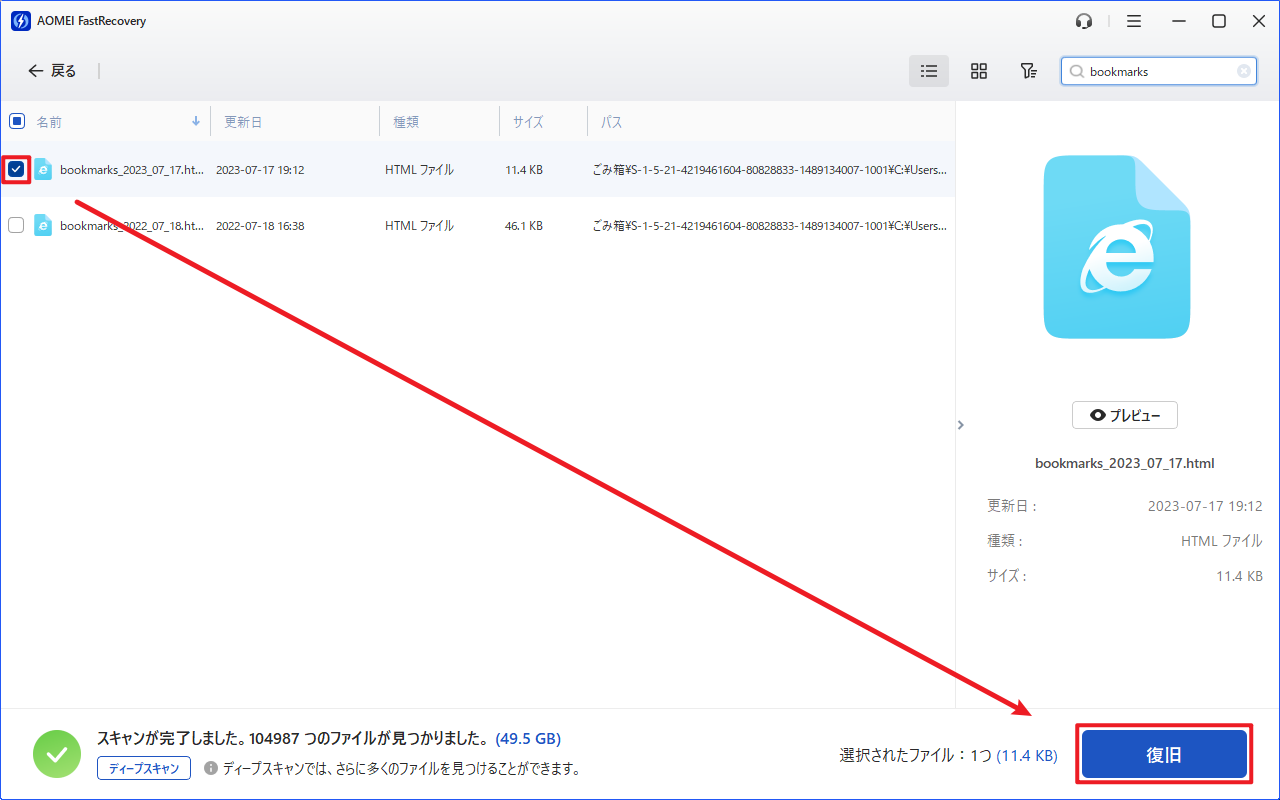Click the path cell of bookmarks_2022_07_18
Image resolution: width=1280 pixels, height=800 pixels.
[x=770, y=226]
